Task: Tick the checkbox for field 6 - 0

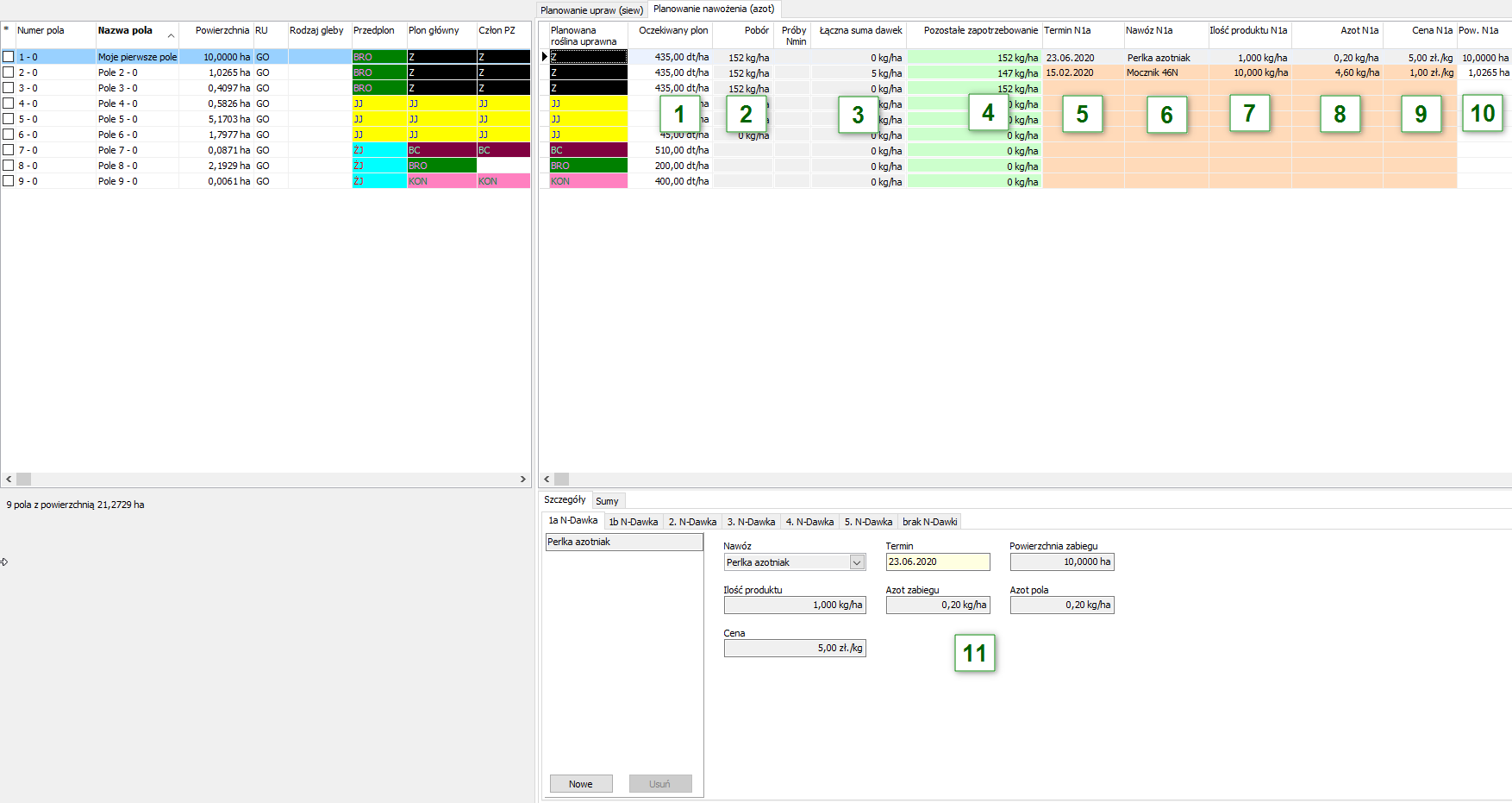Action: pos(9,135)
